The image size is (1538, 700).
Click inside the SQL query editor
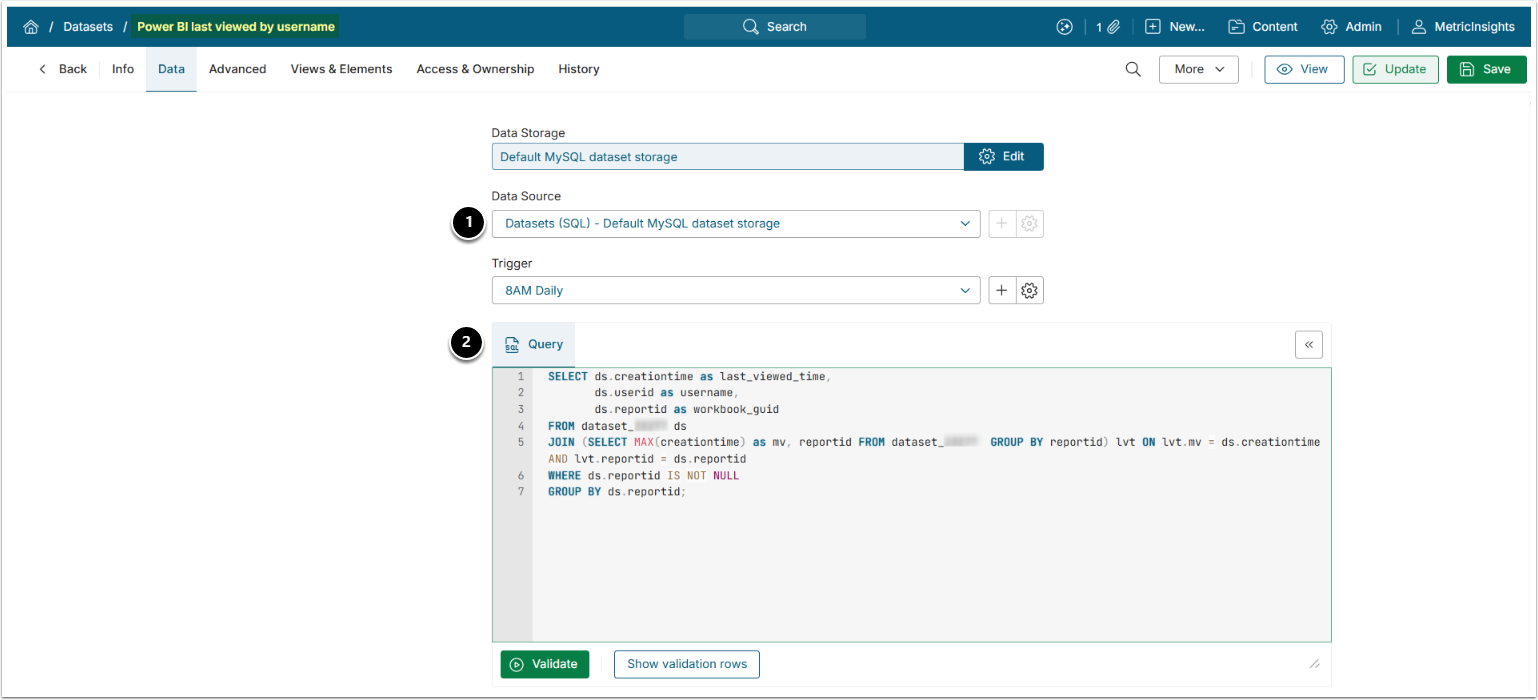[930, 560]
